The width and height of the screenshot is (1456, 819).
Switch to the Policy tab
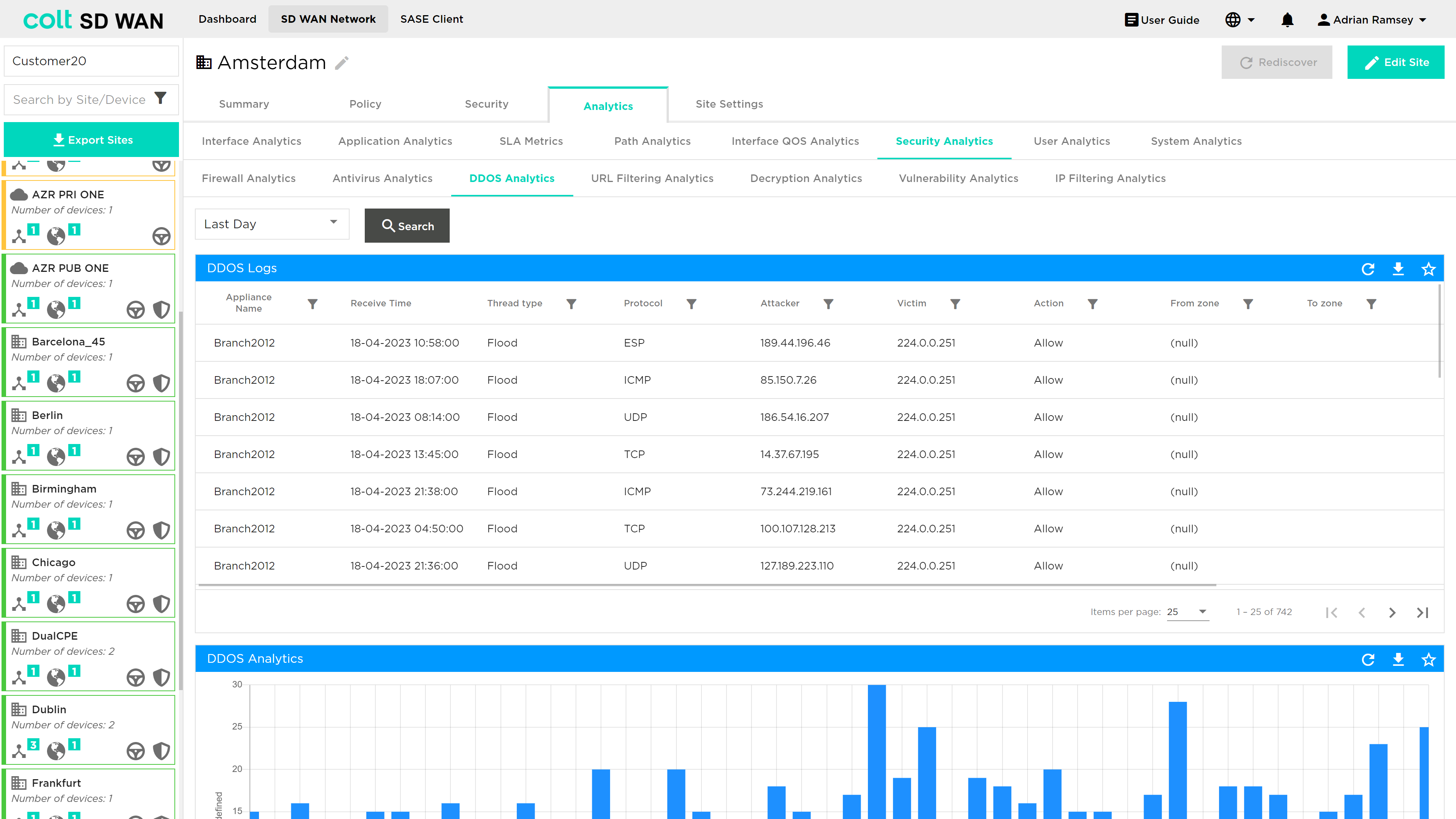(x=365, y=104)
